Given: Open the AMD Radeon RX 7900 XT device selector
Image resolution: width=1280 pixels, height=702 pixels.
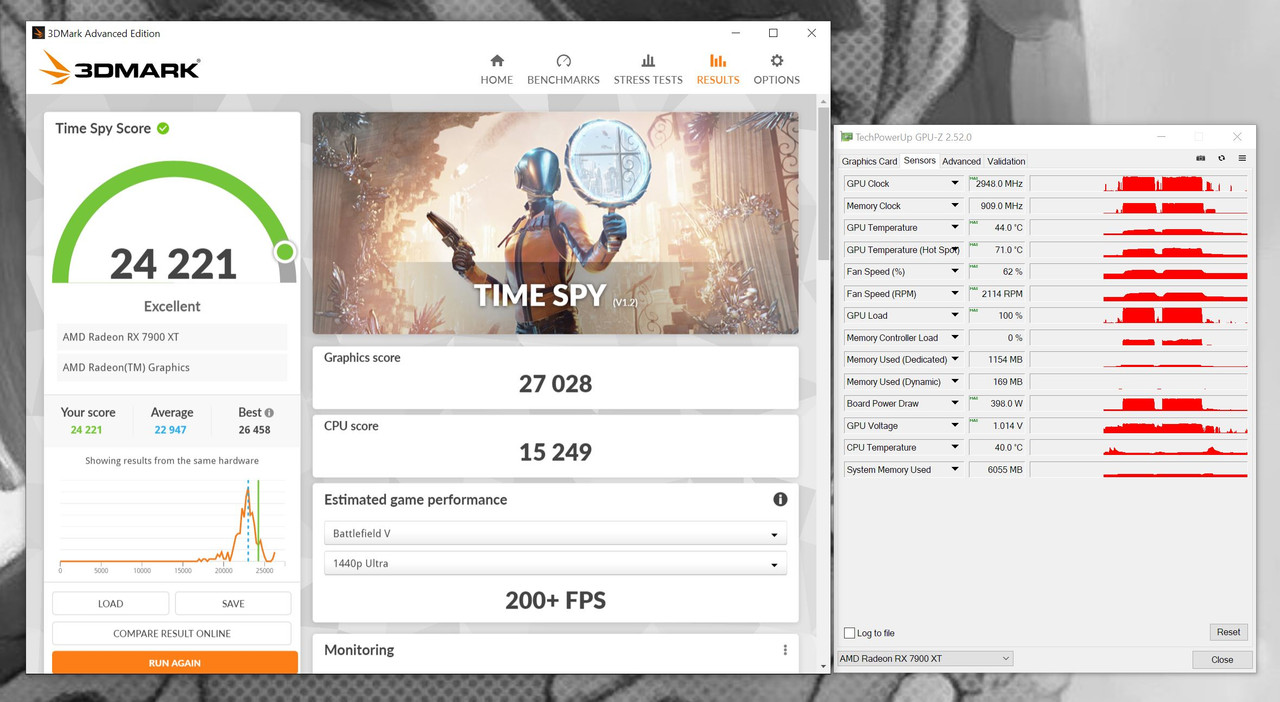Looking at the screenshot, I should (925, 659).
